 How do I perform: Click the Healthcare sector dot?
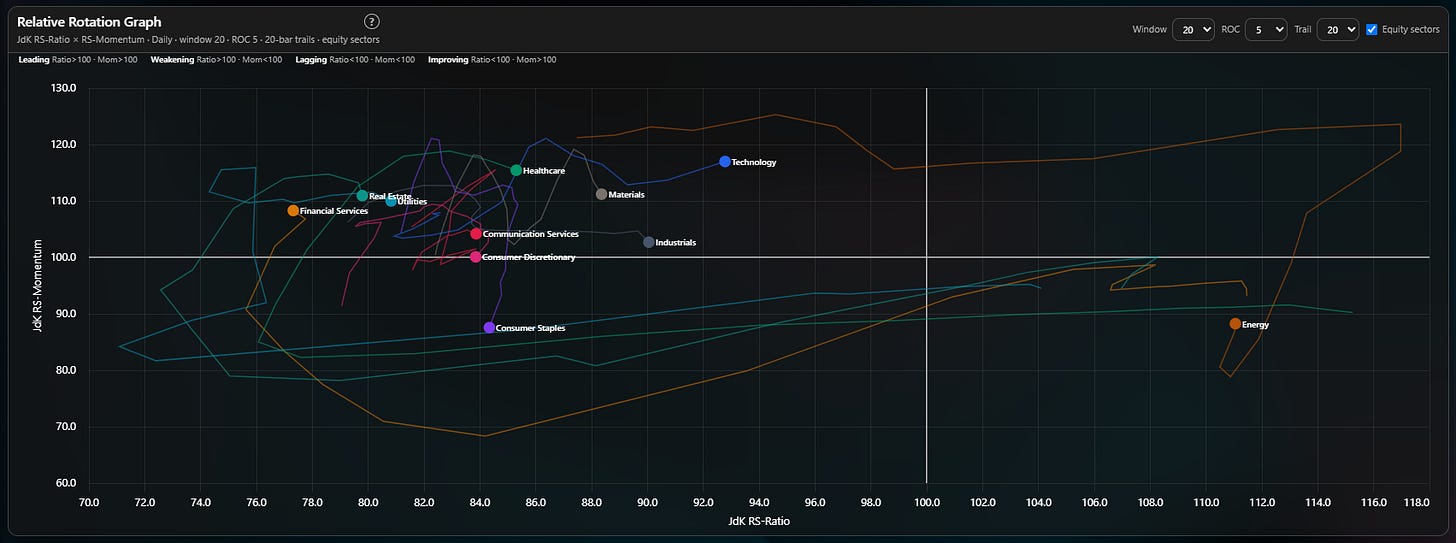point(516,171)
